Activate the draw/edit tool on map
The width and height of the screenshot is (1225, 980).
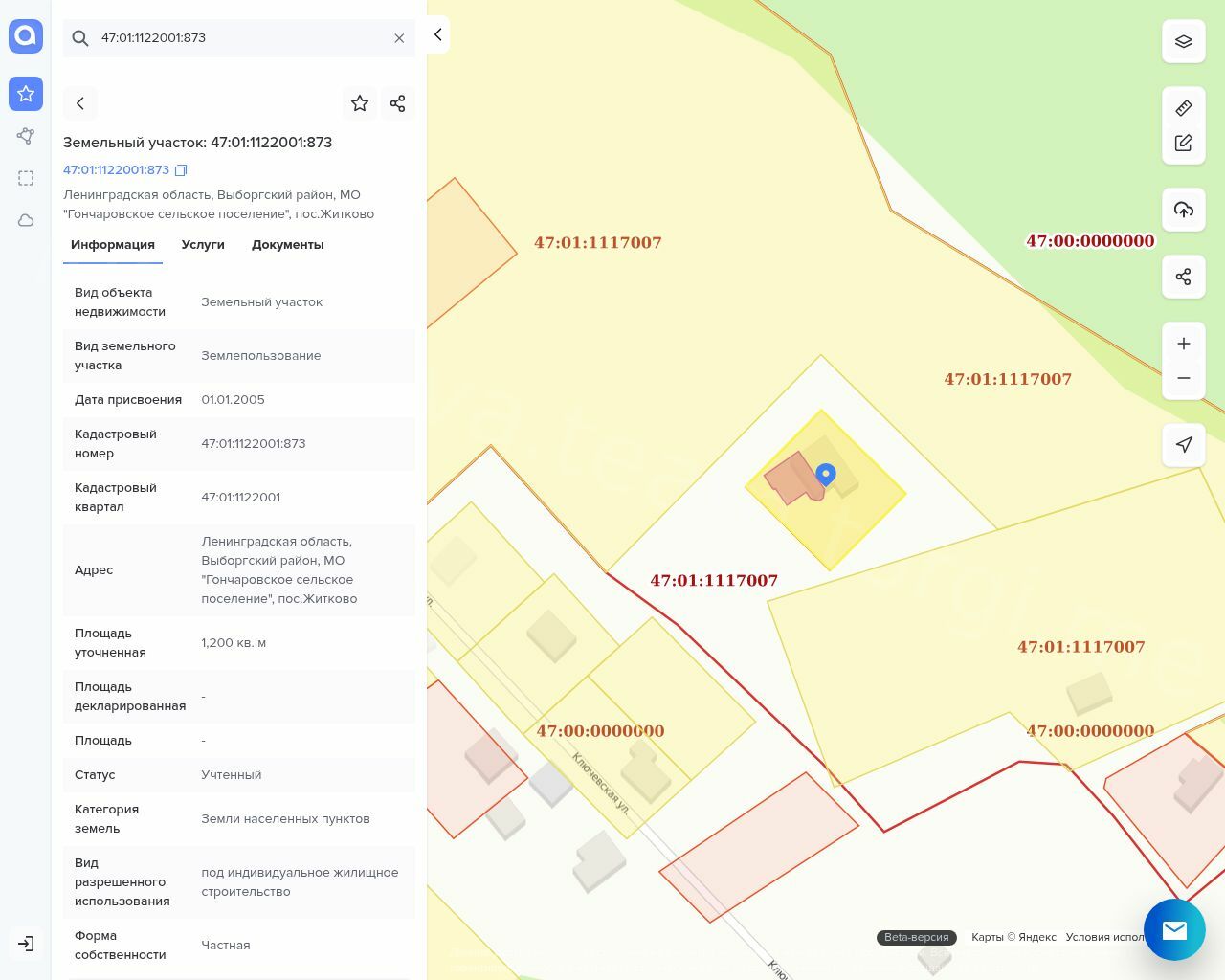[1183, 143]
